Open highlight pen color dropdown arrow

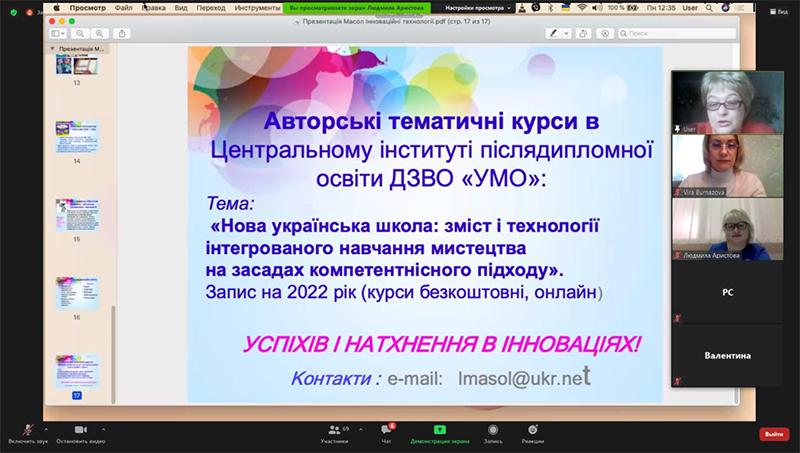tap(566, 33)
